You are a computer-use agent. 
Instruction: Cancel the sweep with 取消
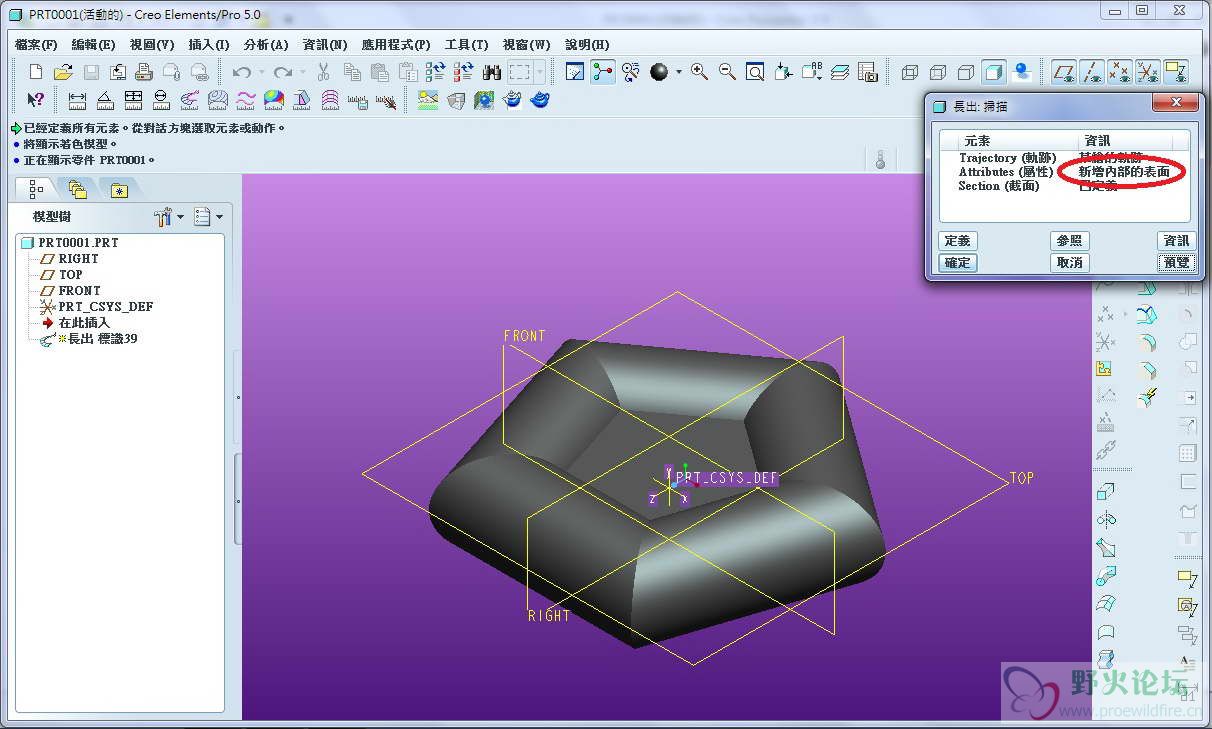pos(1069,263)
